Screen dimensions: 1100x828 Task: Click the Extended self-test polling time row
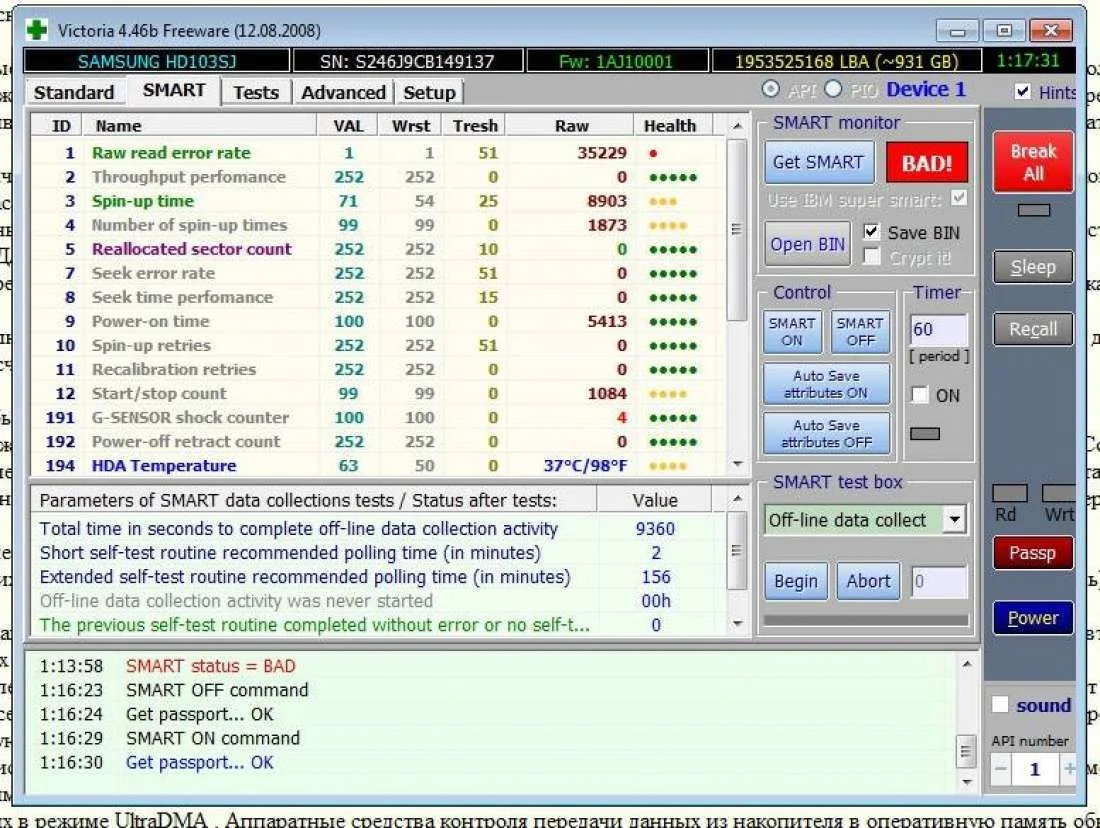click(x=378, y=577)
